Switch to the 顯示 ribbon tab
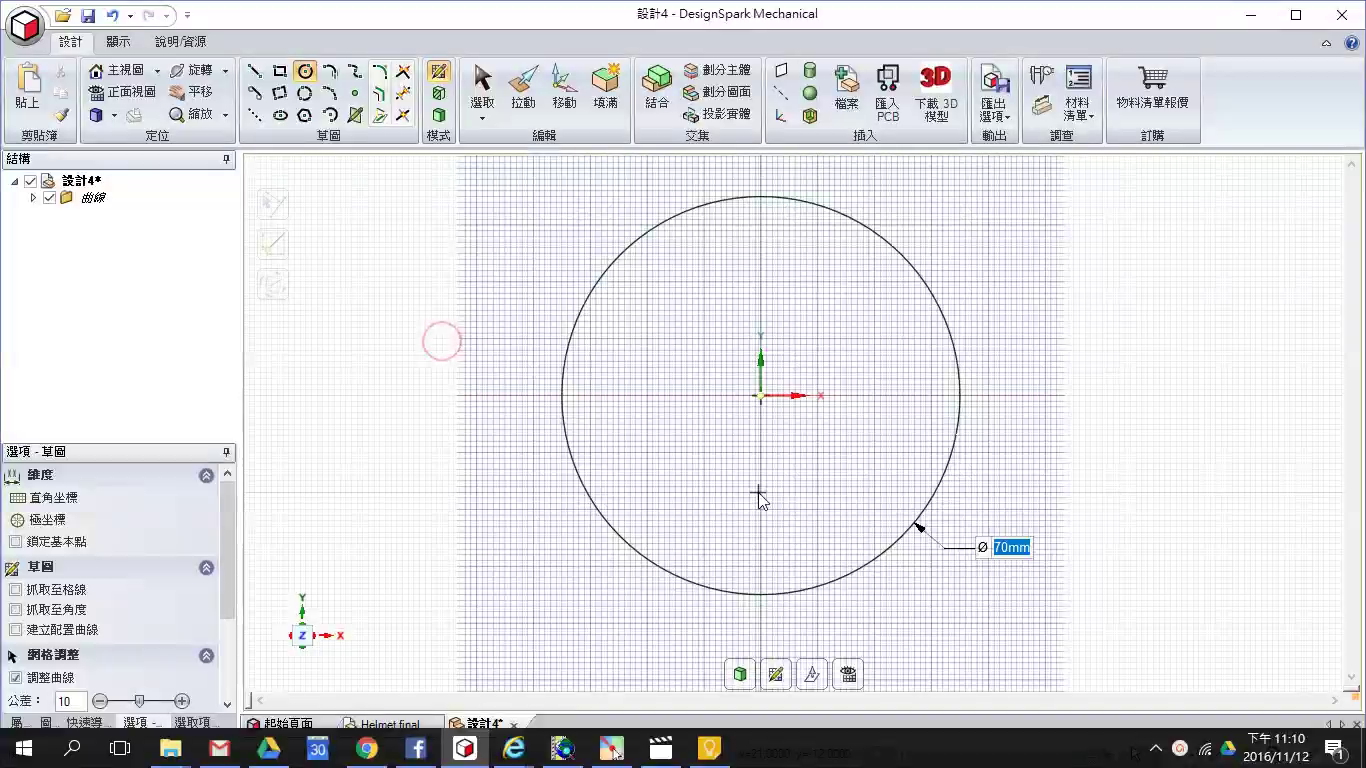 point(118,42)
